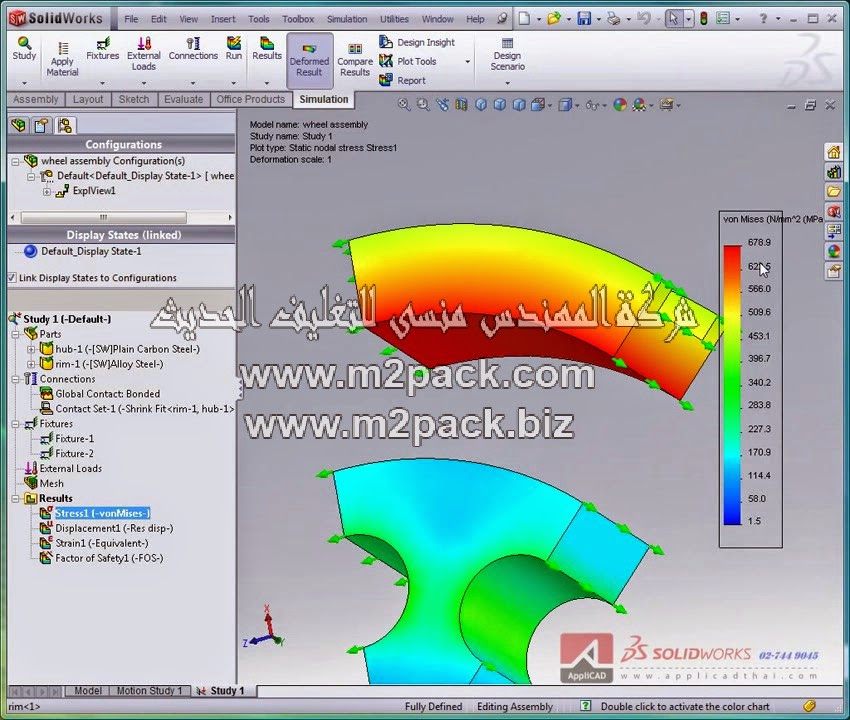This screenshot has width=850, height=720.
Task: Click the Zoom to Fit icon
Action: [404, 105]
